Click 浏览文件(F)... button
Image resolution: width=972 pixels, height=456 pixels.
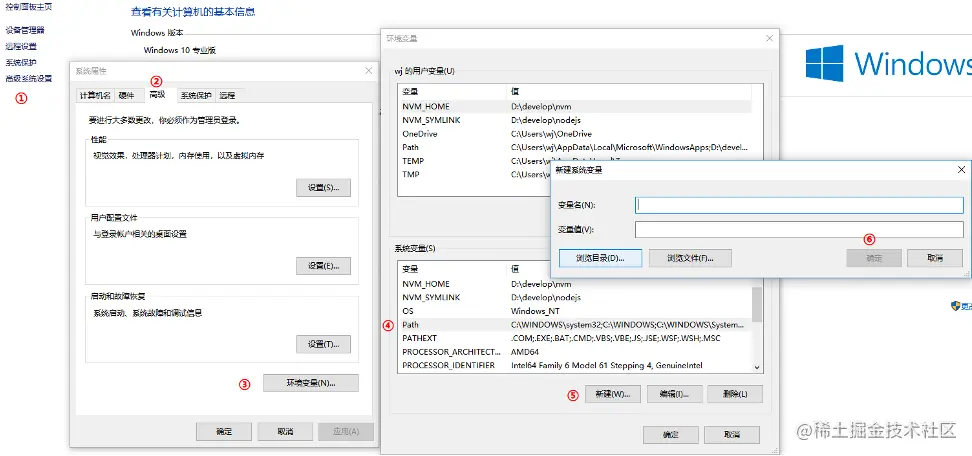click(691, 258)
